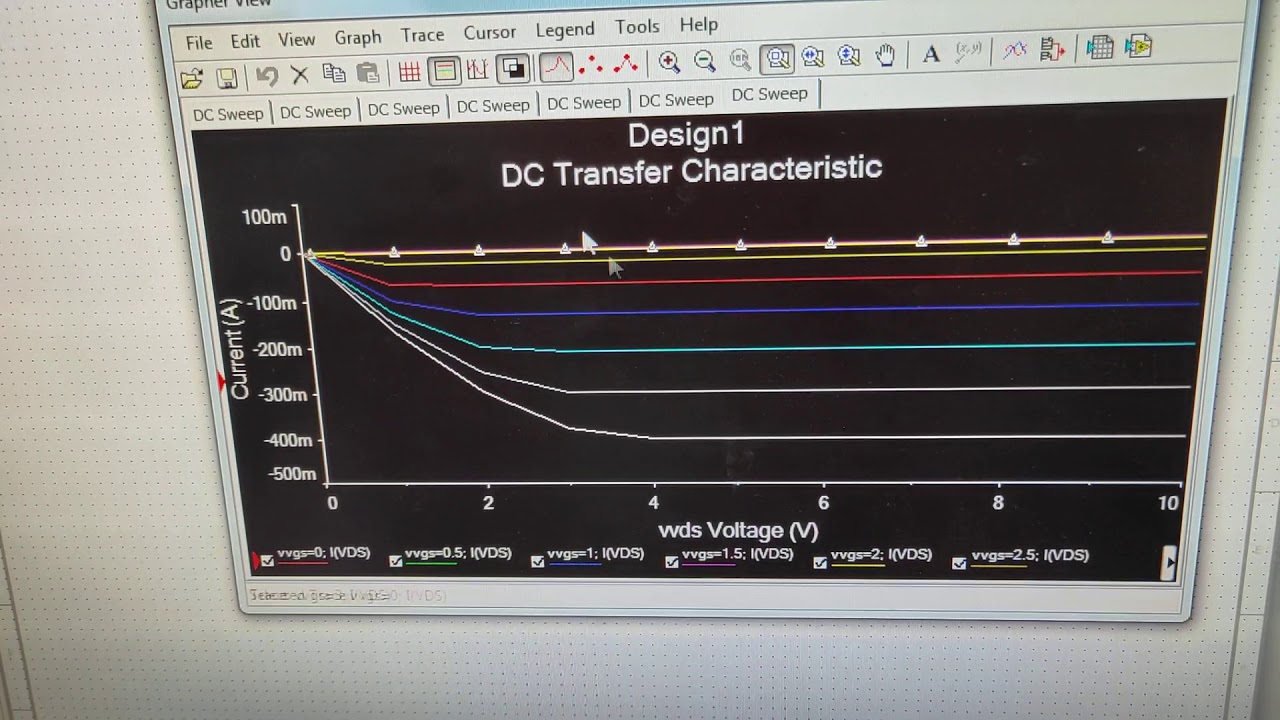Export the graph to LabVIEW icon
This screenshot has width=1280, height=720.
[1138, 46]
